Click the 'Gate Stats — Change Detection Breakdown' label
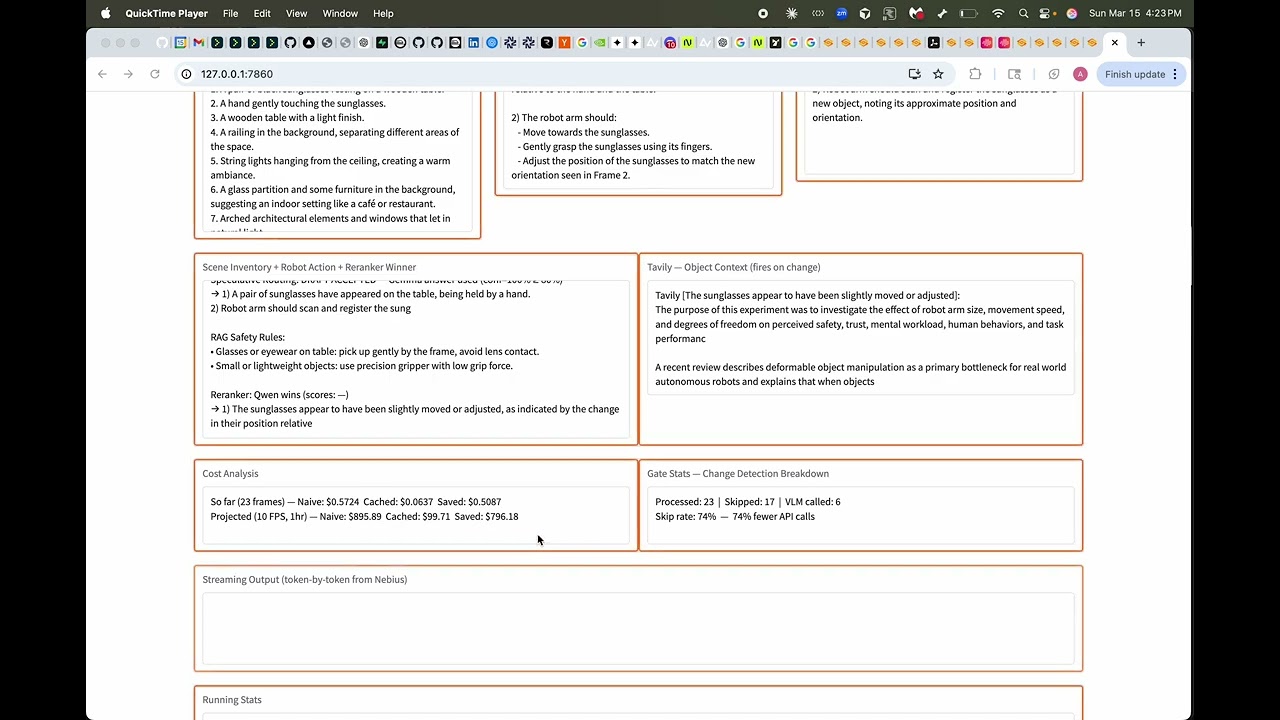The image size is (1280, 720). tap(738, 474)
